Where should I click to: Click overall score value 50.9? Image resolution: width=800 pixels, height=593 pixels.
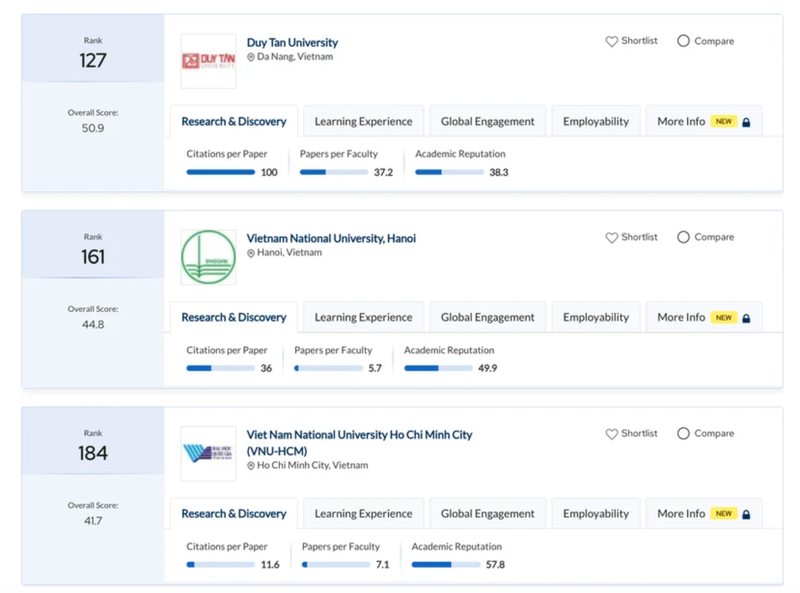coord(93,128)
